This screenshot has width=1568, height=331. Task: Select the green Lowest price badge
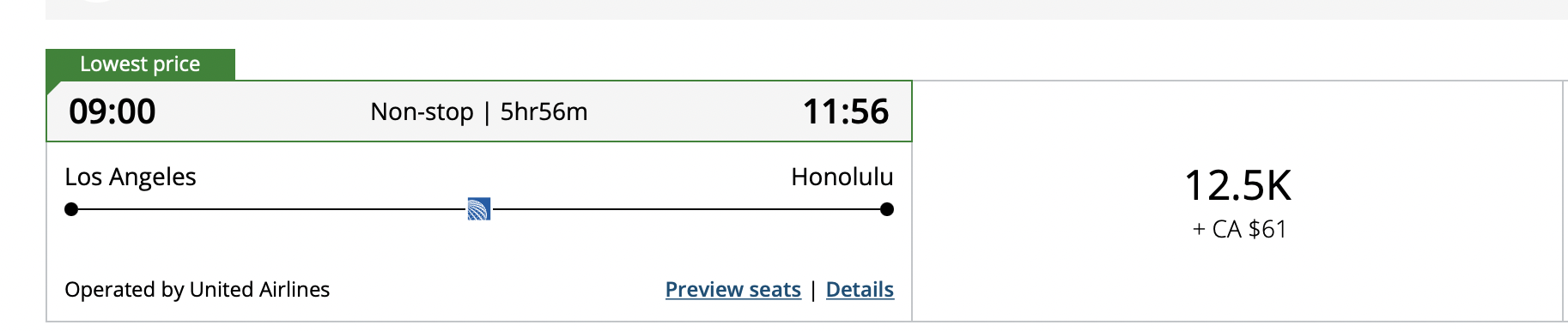point(140,64)
